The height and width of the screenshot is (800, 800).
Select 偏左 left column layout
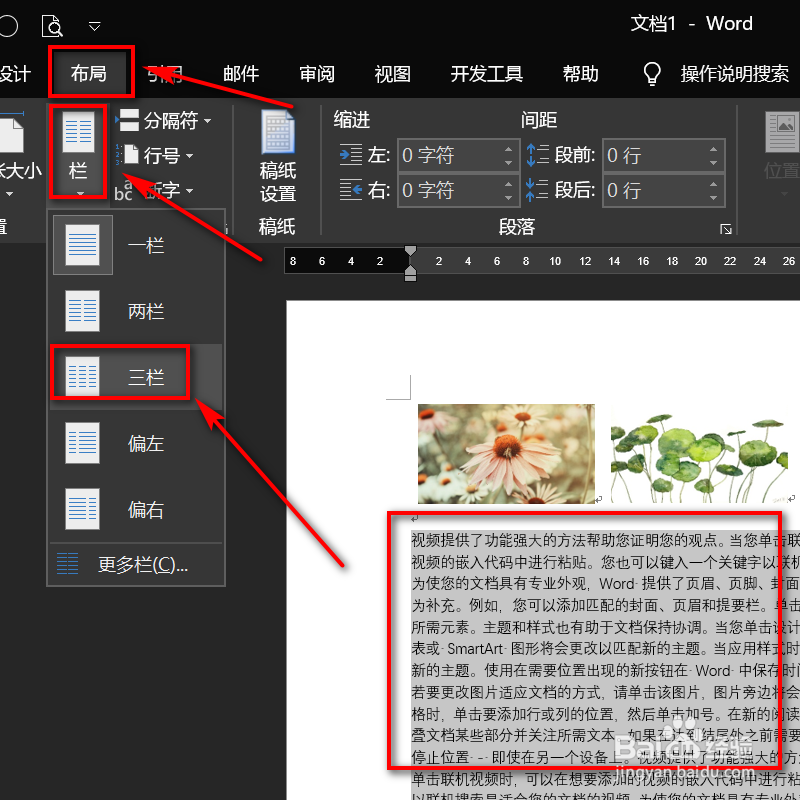tap(136, 443)
